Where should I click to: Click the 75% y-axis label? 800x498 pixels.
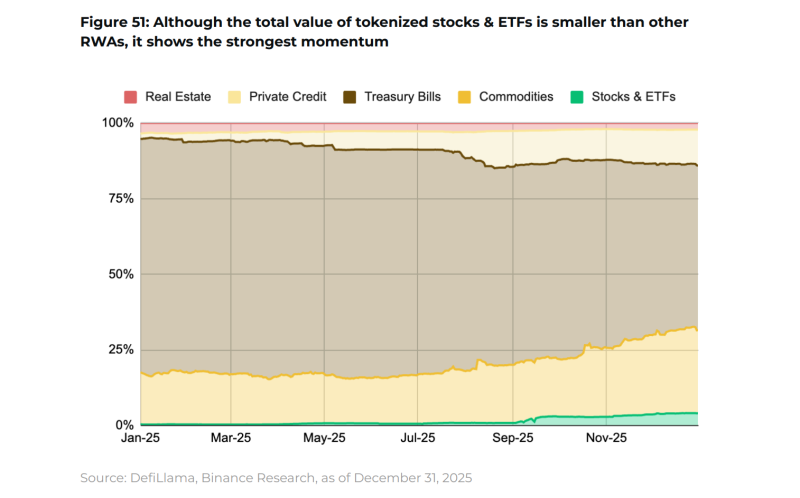tap(121, 198)
